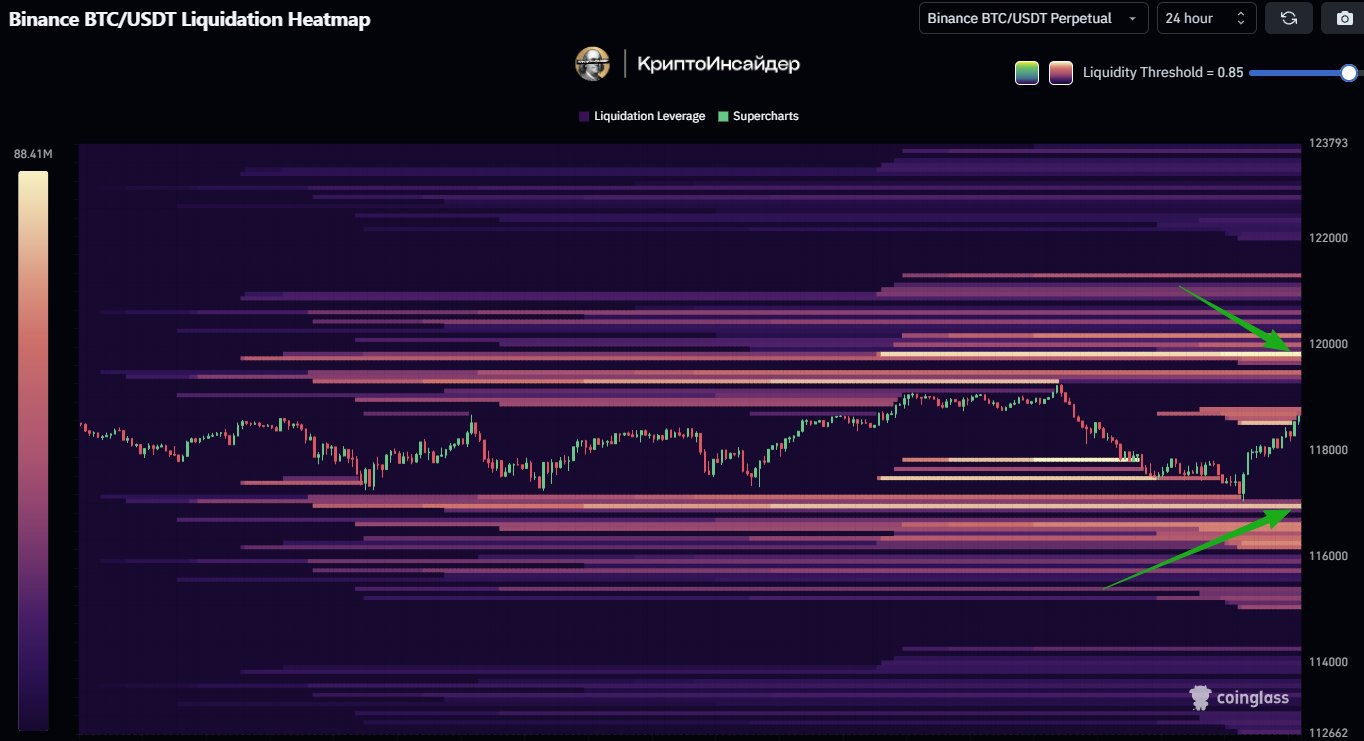Select the green-blue color theme swatch

point(1027,73)
